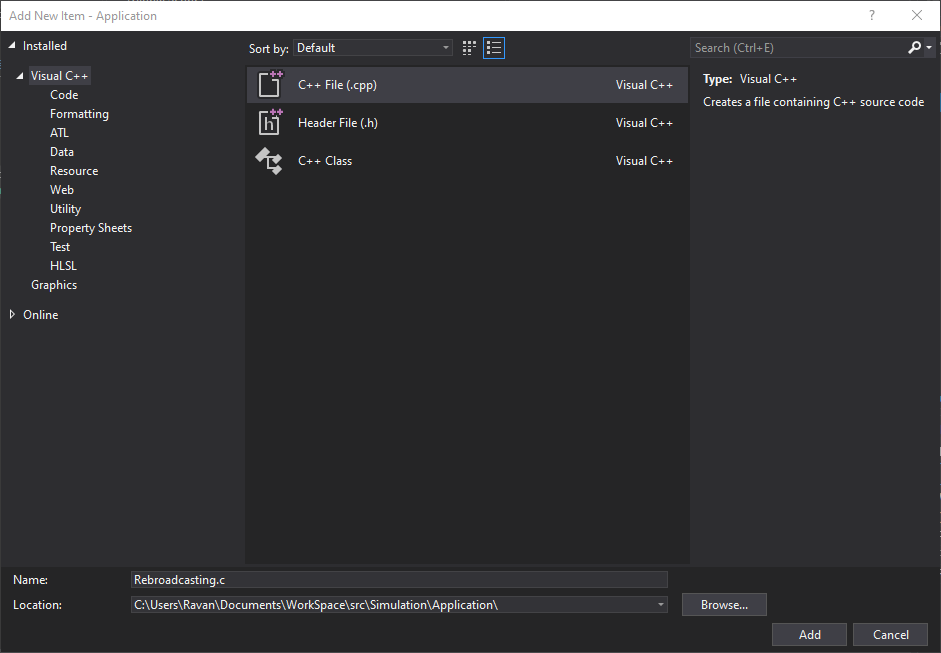Open the Sort by Default dropdown
Image resolution: width=941 pixels, height=653 pixels.
[373, 48]
